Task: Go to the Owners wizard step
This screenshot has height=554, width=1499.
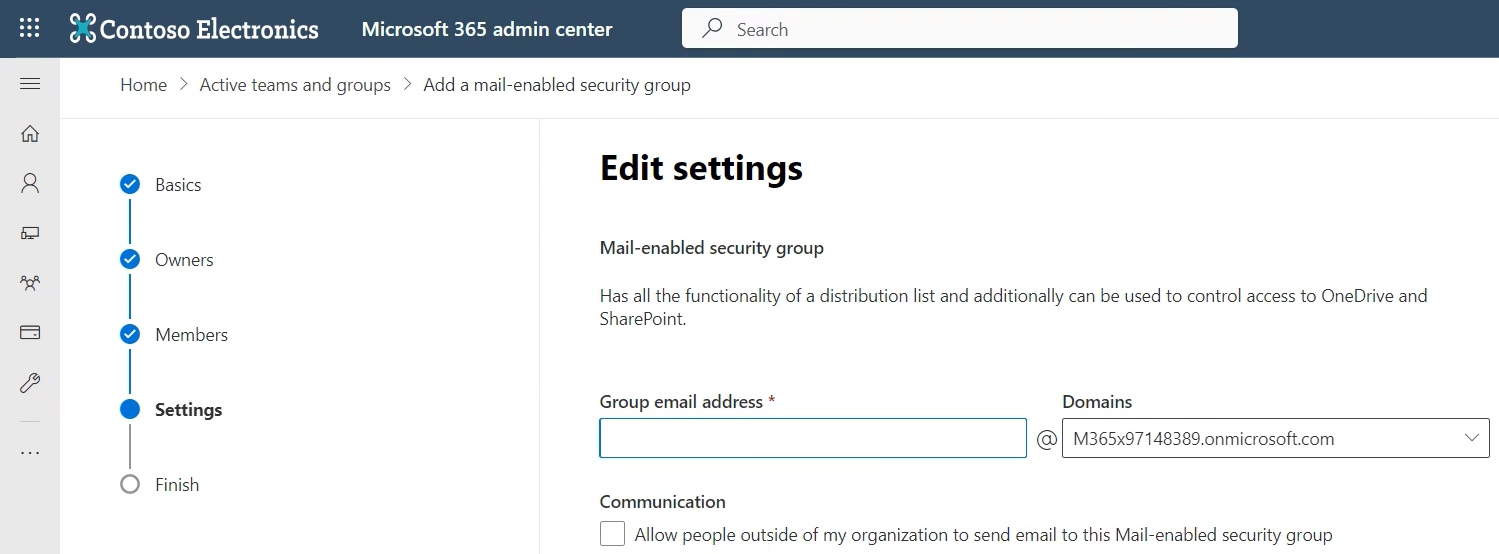Action: pyautogui.click(x=184, y=260)
